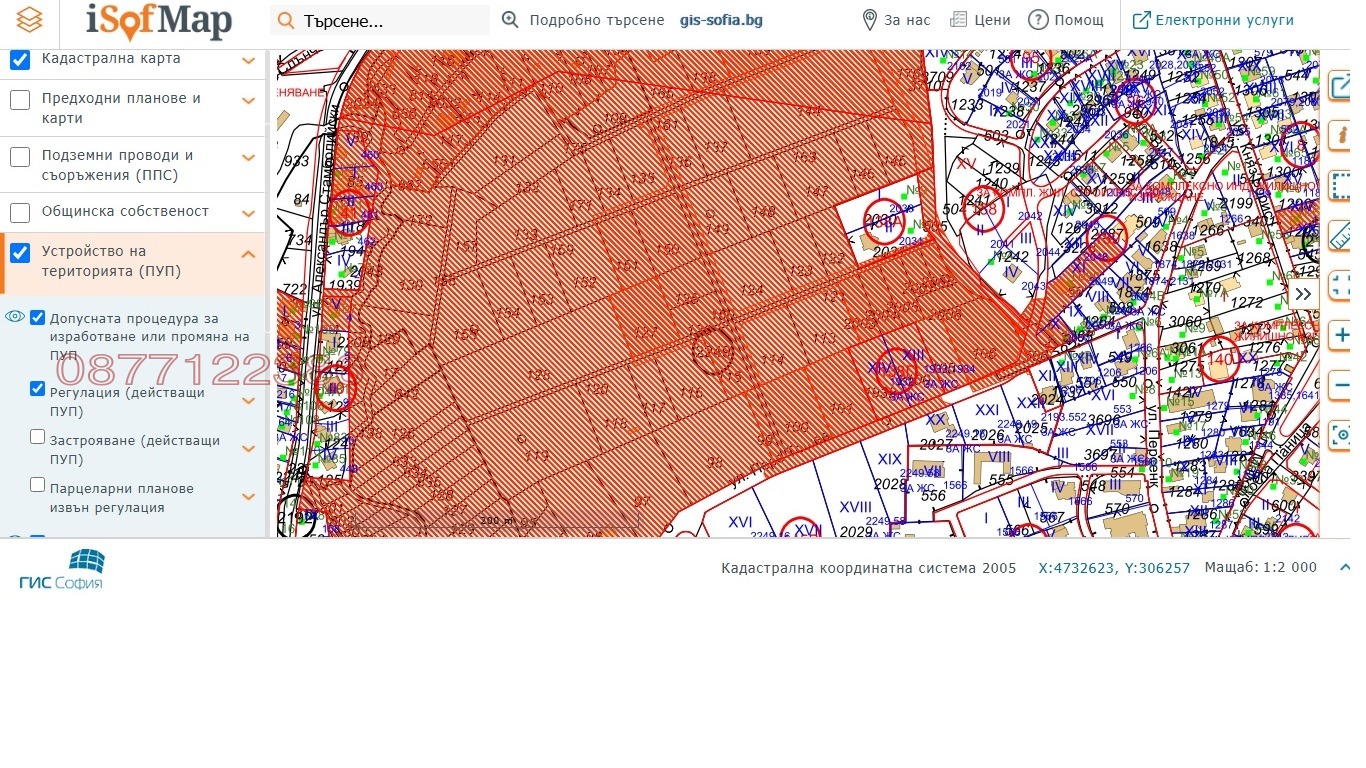Open the gis-sofia.bg link
The image size is (1366, 768).
(721, 20)
